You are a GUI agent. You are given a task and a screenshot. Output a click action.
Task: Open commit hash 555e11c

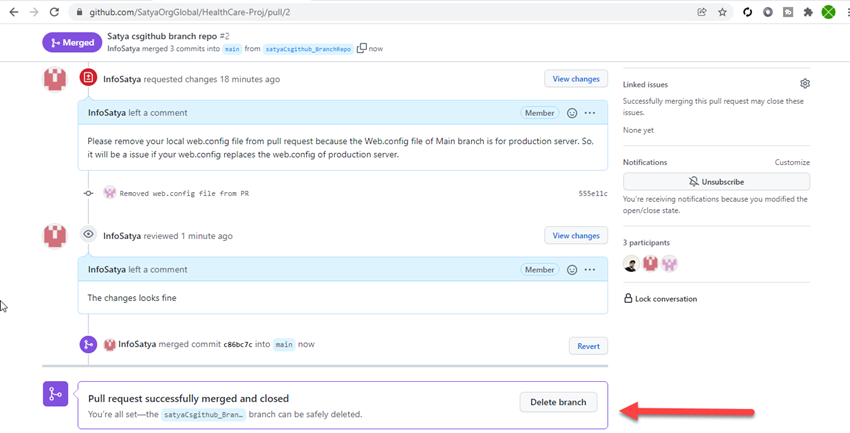click(x=593, y=193)
